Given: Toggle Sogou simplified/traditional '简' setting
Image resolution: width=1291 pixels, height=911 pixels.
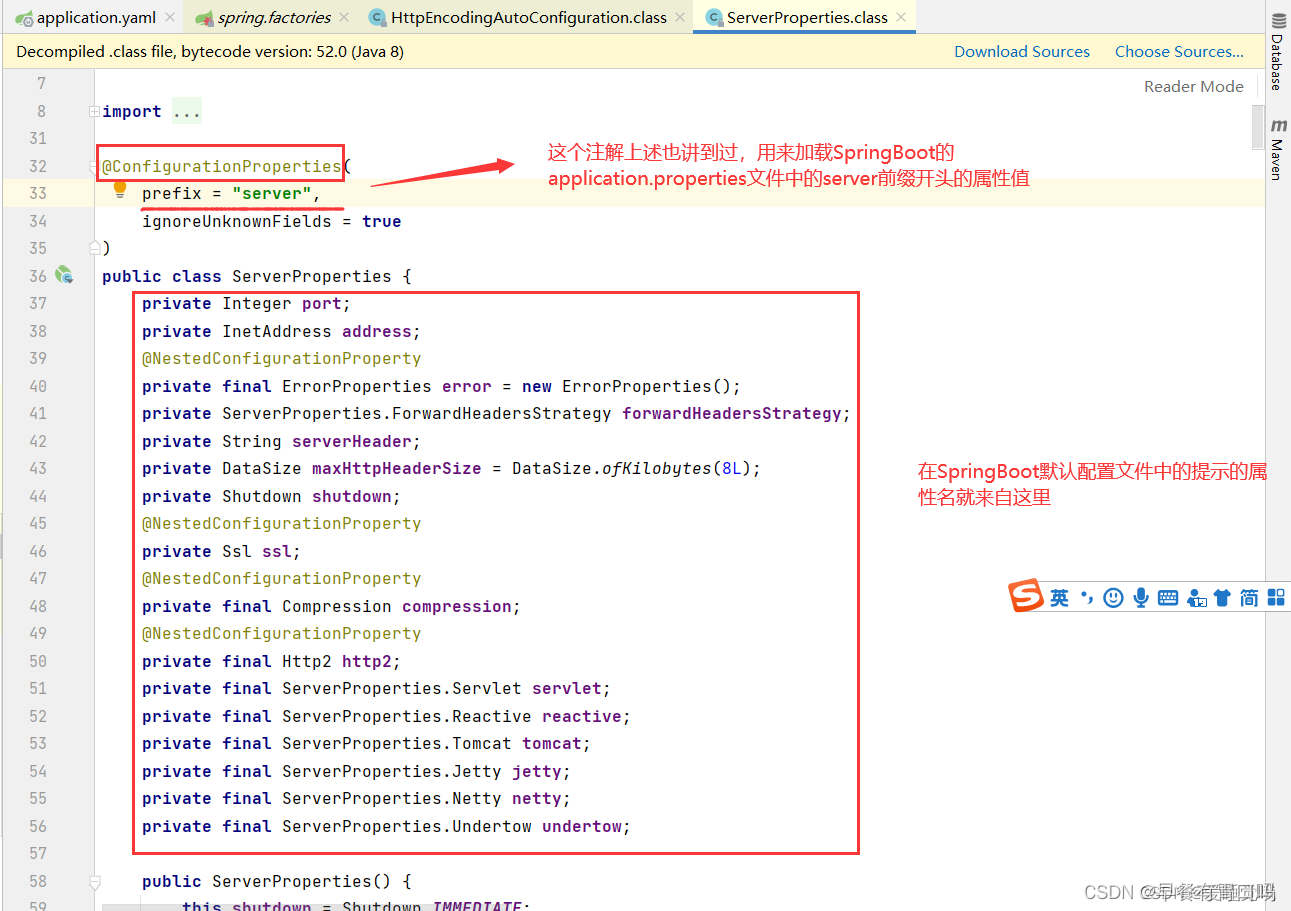Looking at the screenshot, I should pyautogui.click(x=1249, y=597).
